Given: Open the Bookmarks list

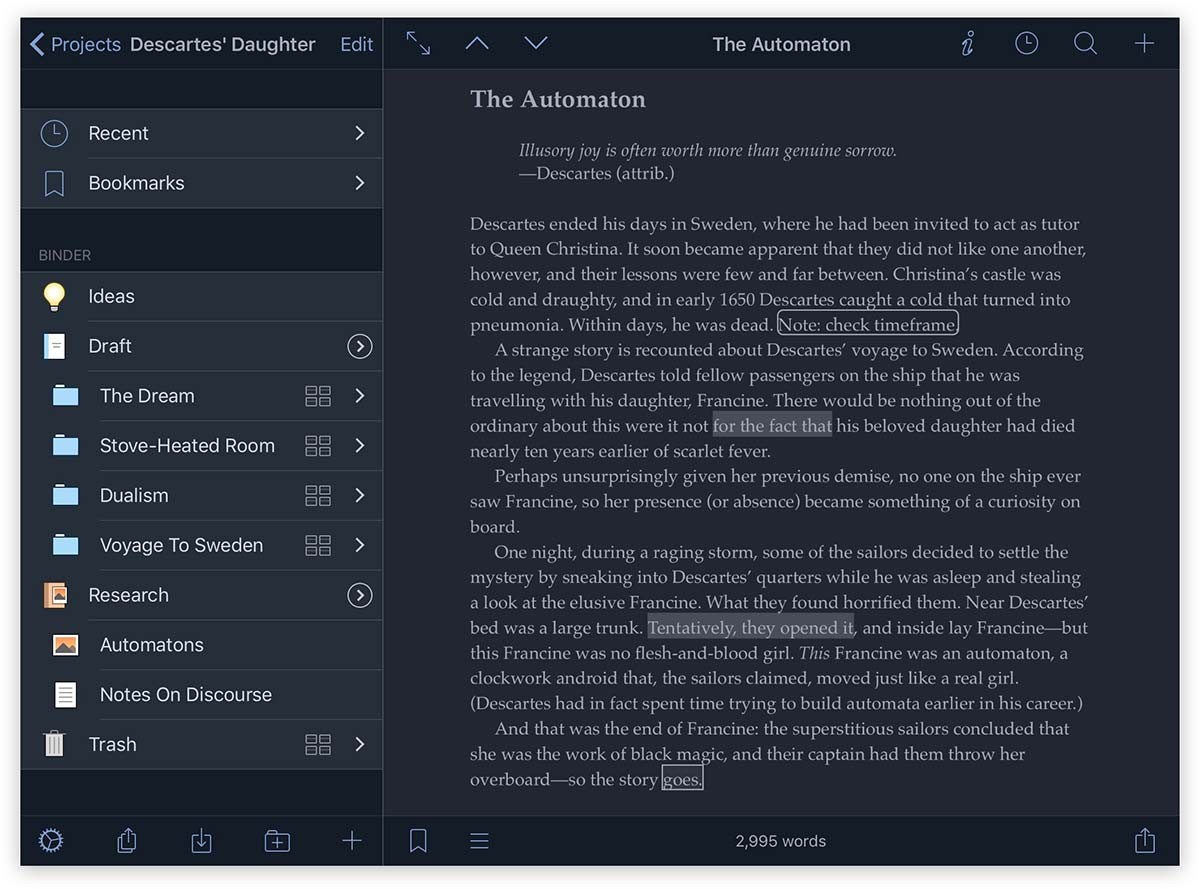Looking at the screenshot, I should pyautogui.click(x=201, y=183).
